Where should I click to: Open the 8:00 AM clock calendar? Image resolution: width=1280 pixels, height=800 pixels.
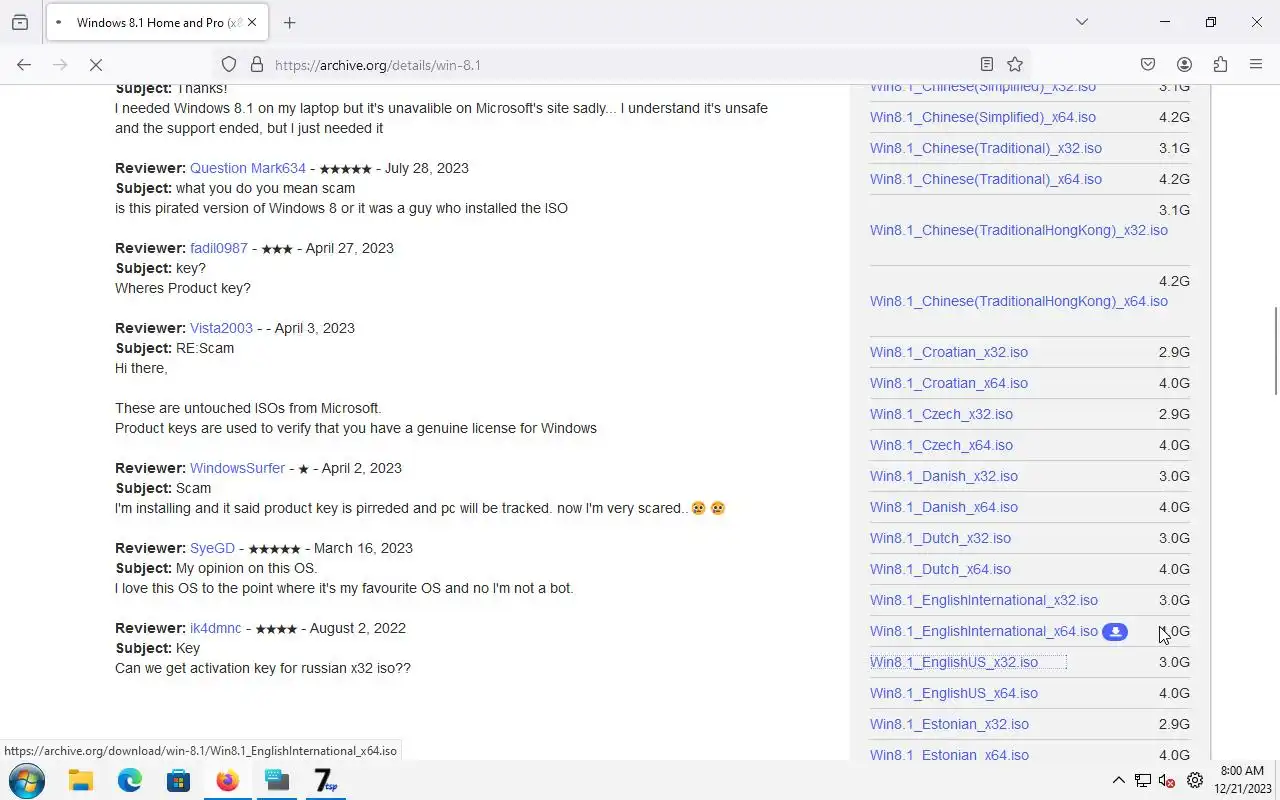[1242, 780]
